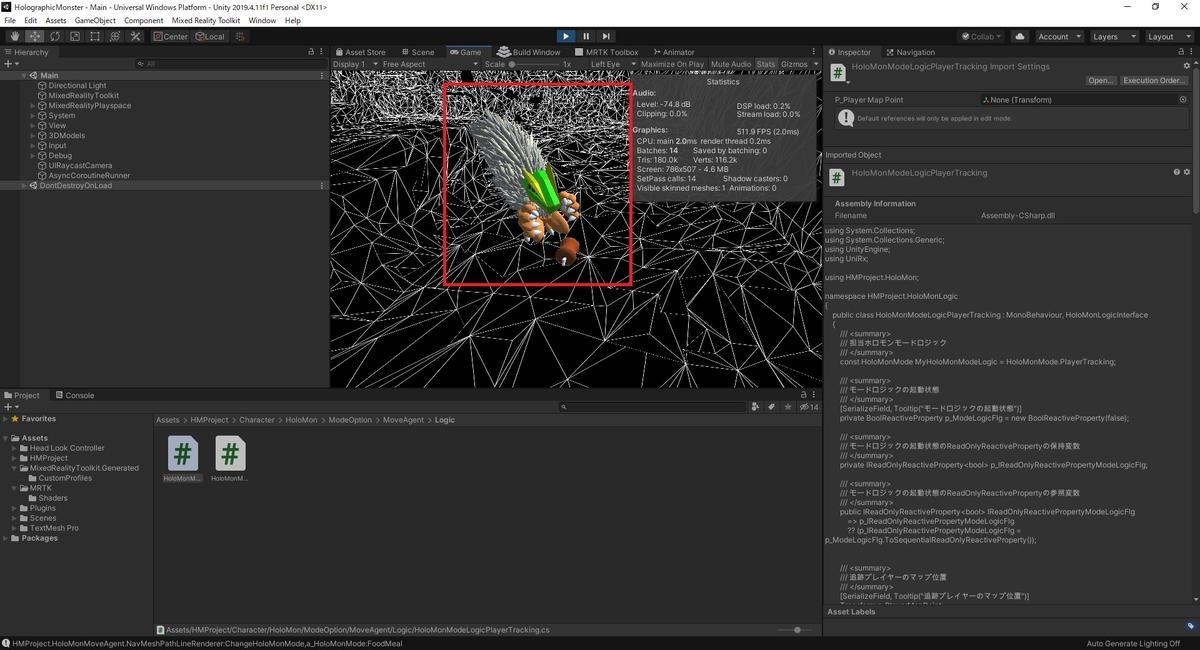Screen dimensions: 1200x650
Task: Open the GameObject menu
Action: 95,20
